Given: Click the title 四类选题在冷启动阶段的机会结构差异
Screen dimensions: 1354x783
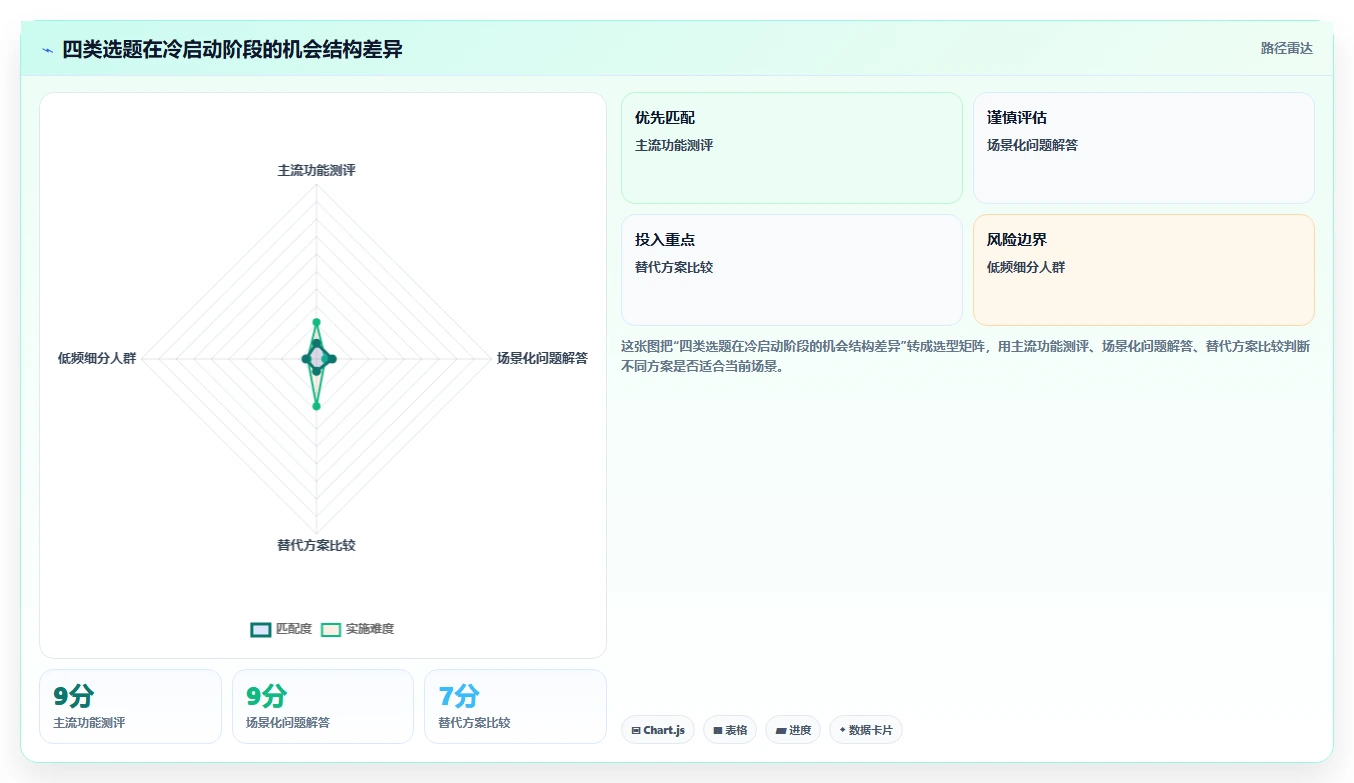Looking at the screenshot, I should [x=232, y=49].
